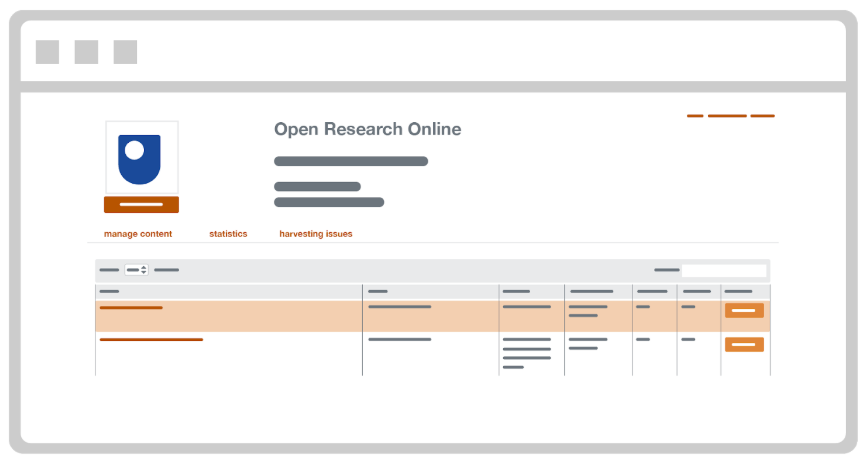Focus the table search input field
This screenshot has height=460, width=865.
[x=724, y=270]
